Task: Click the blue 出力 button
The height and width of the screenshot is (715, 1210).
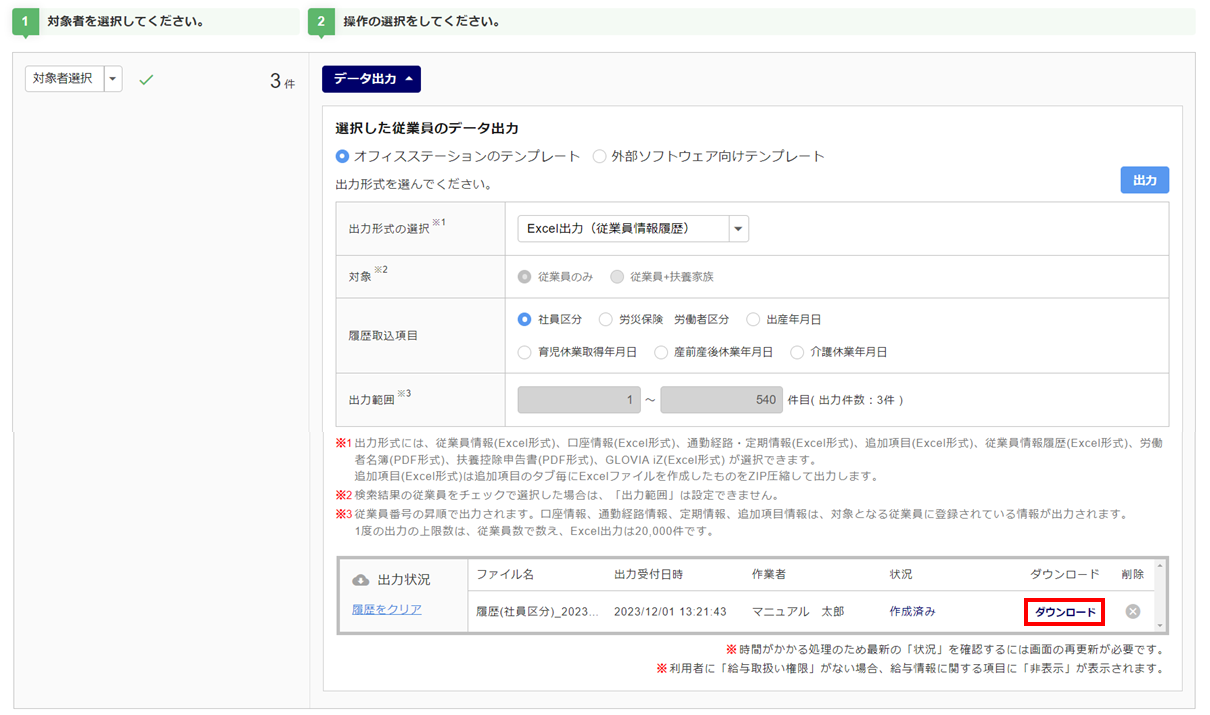Action: (x=1145, y=180)
